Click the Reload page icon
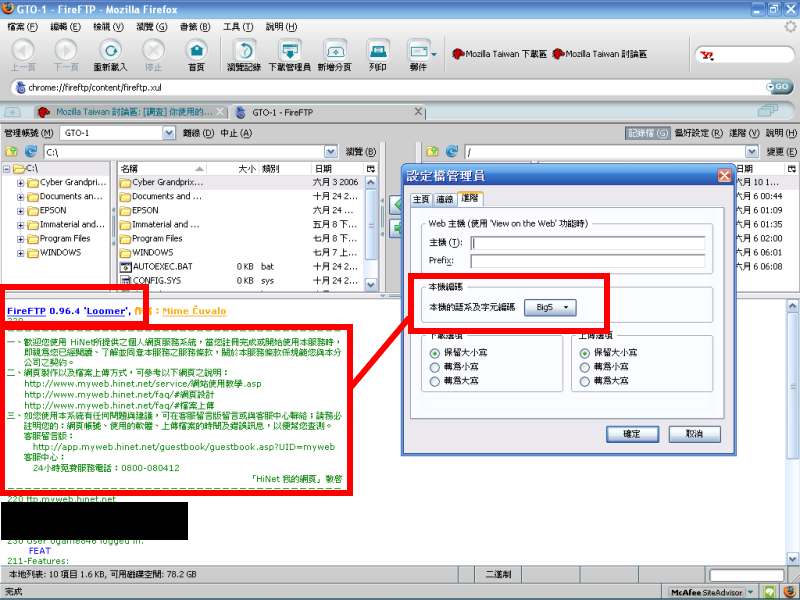The height and width of the screenshot is (600, 800). [110, 51]
